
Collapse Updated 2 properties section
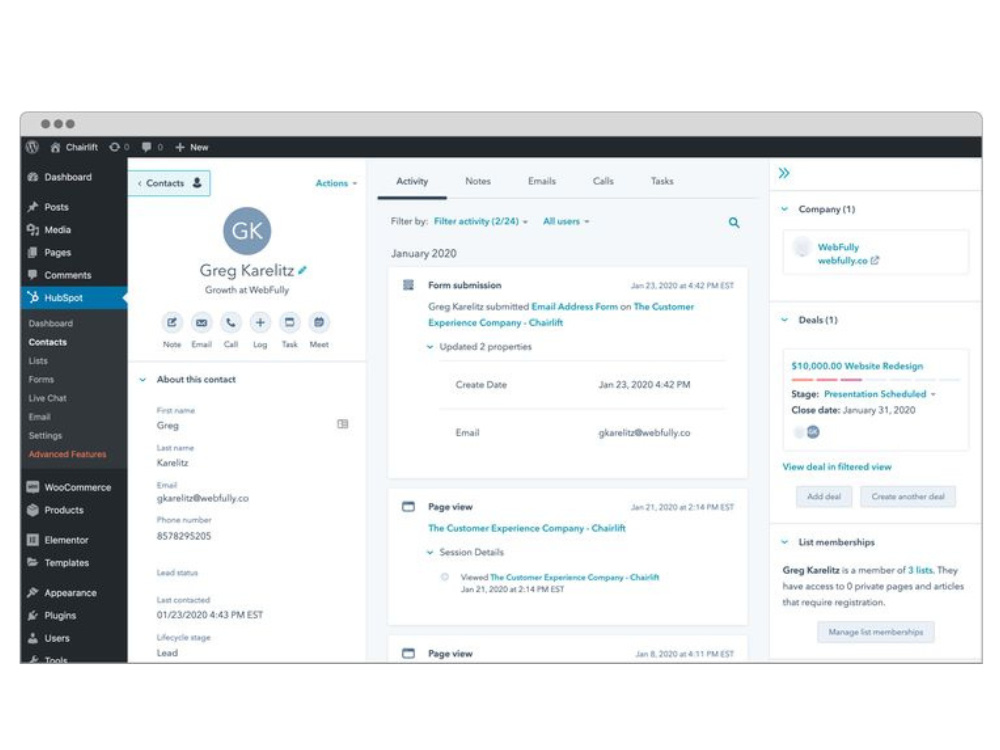coord(430,347)
